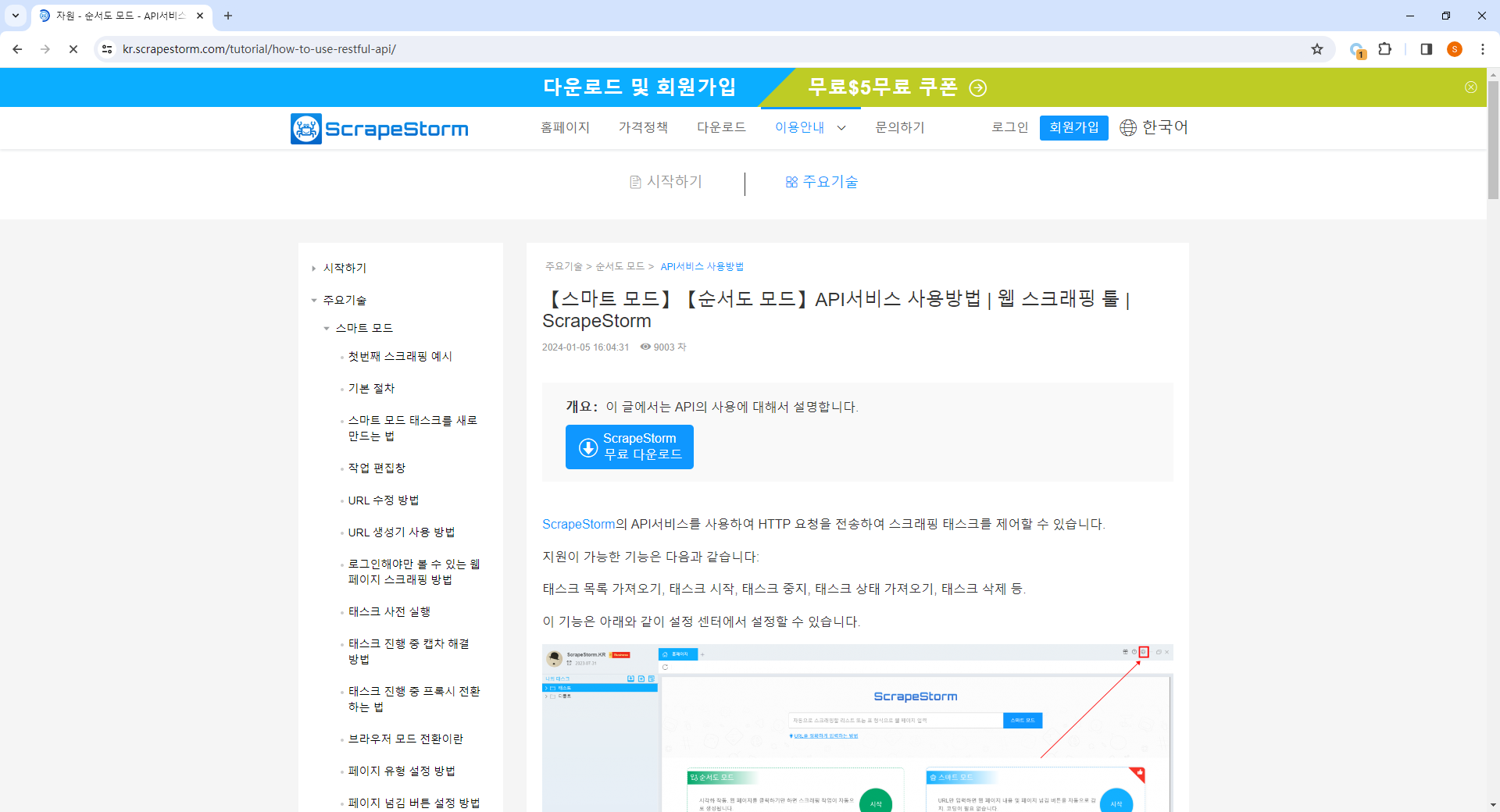Viewport: 1500px width, 812px height.
Task: Click the orange profile avatar icon
Action: 1455,49
